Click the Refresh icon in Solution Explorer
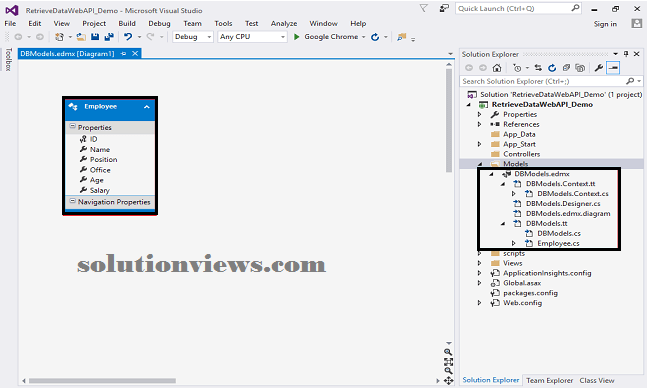The image size is (647, 388). [552, 68]
